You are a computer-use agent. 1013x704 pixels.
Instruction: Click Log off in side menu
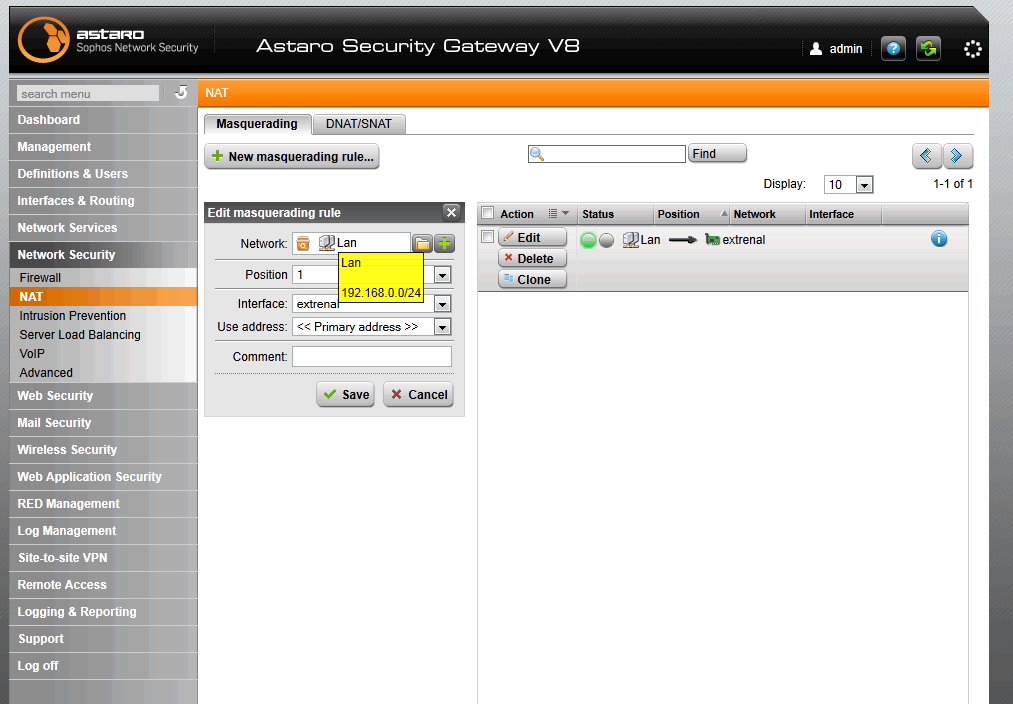tap(103, 666)
